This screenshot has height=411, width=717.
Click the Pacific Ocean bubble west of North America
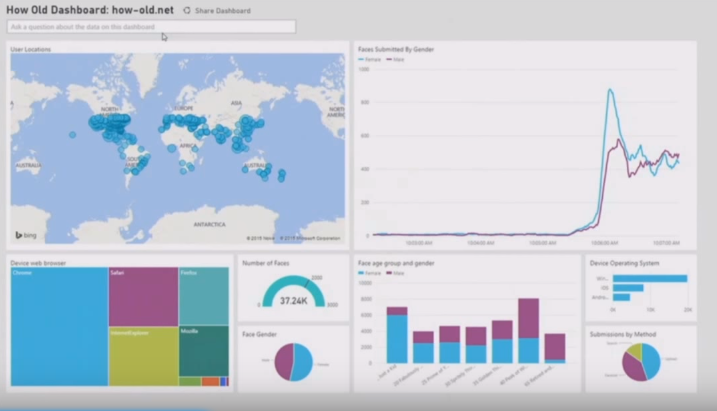point(72,135)
